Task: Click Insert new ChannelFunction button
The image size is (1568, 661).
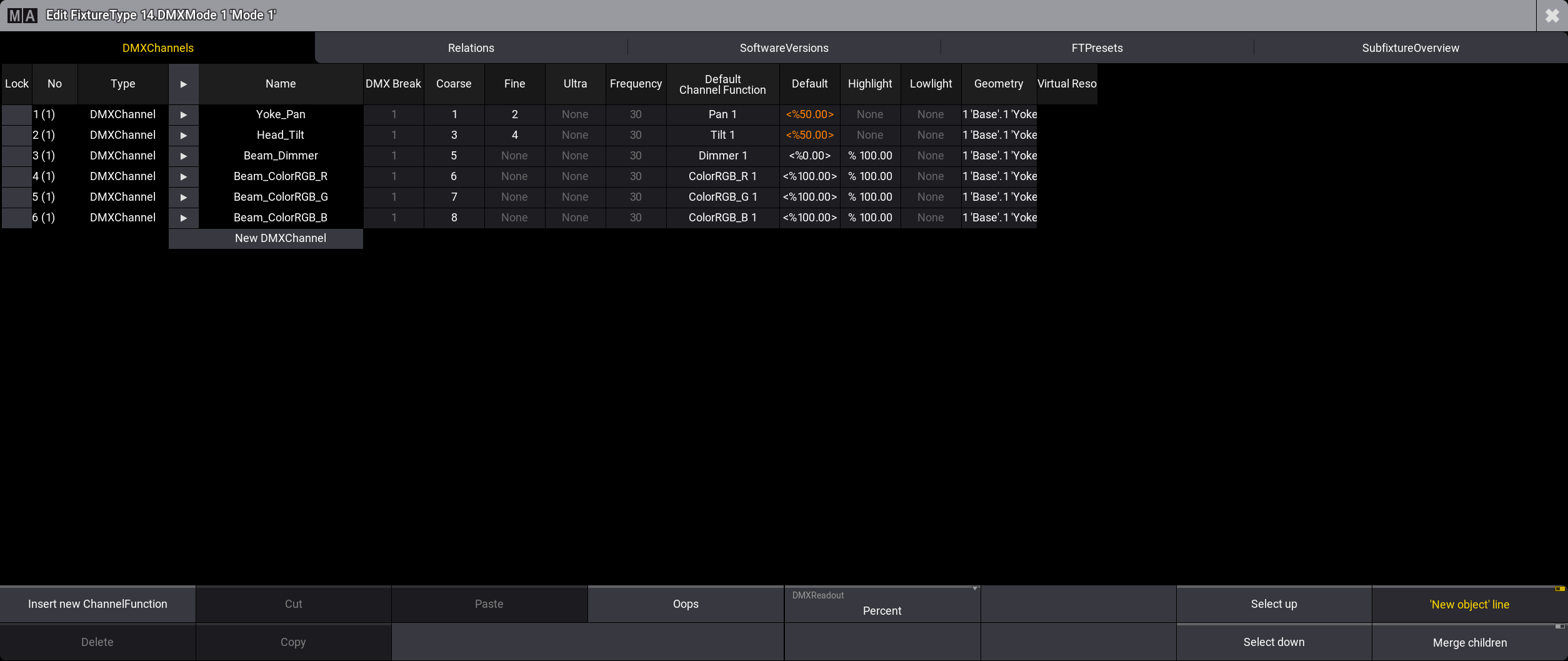Action: (x=97, y=604)
